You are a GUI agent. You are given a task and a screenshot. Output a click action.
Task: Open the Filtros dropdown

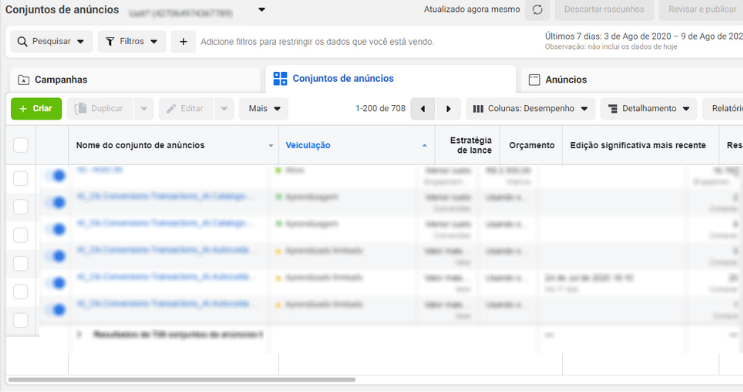coord(132,42)
